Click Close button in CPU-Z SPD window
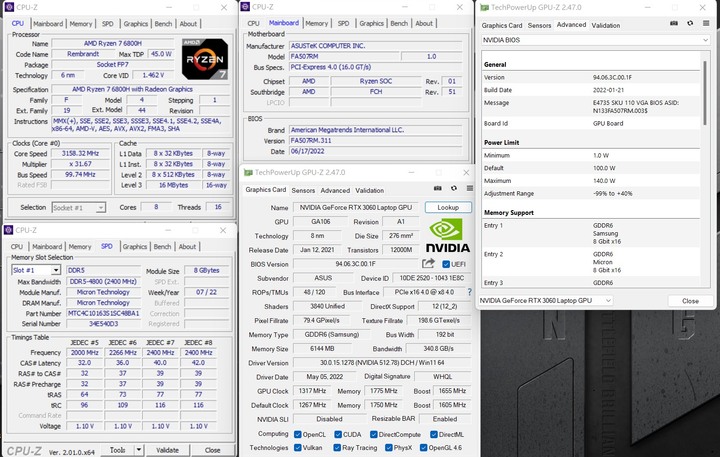The width and height of the screenshot is (720, 457). click(x=212, y=450)
